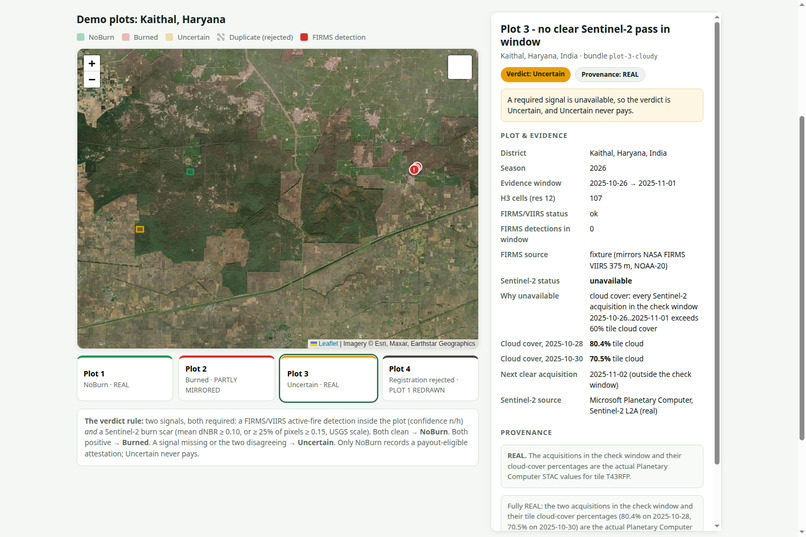Click the detail panel scrollbar

(717, 243)
